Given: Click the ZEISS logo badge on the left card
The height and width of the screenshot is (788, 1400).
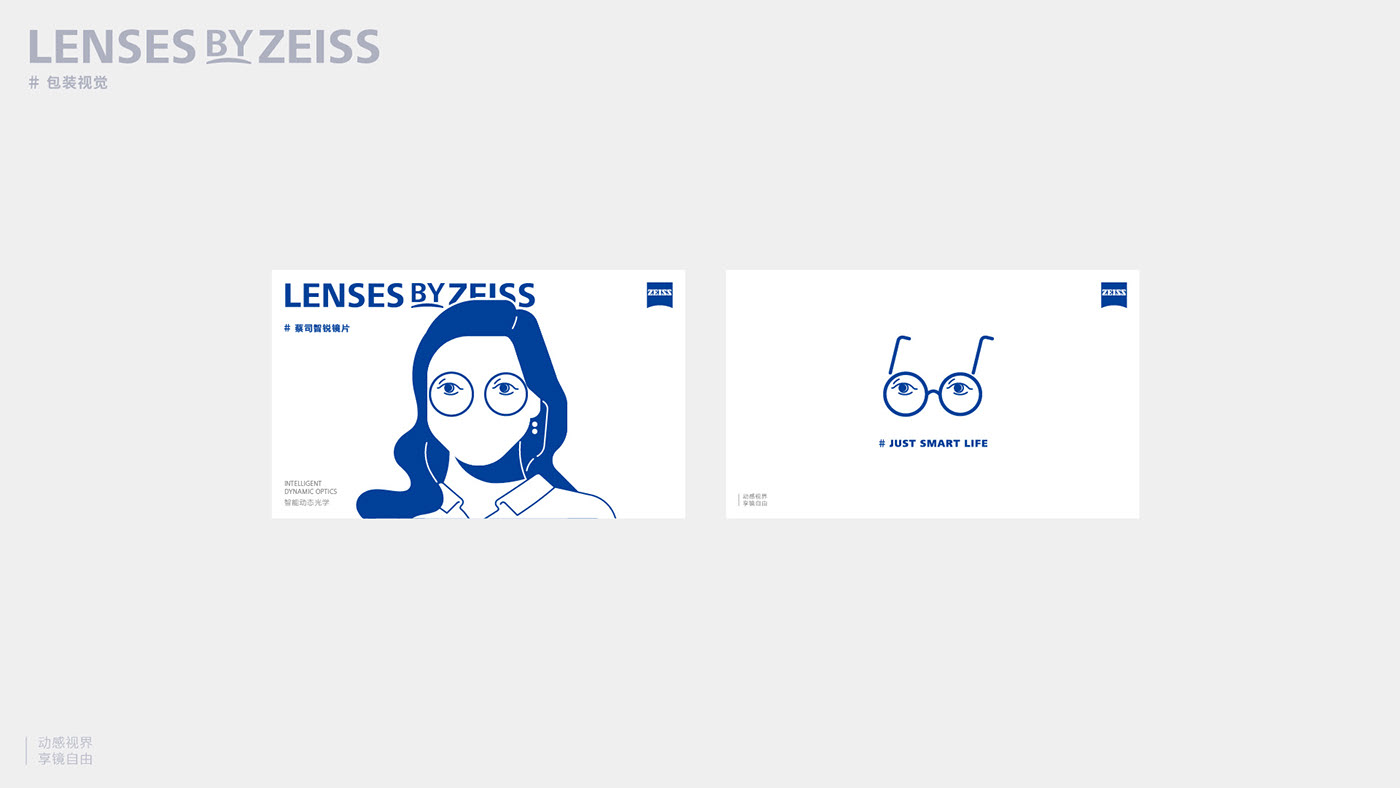Looking at the screenshot, I should [x=660, y=294].
